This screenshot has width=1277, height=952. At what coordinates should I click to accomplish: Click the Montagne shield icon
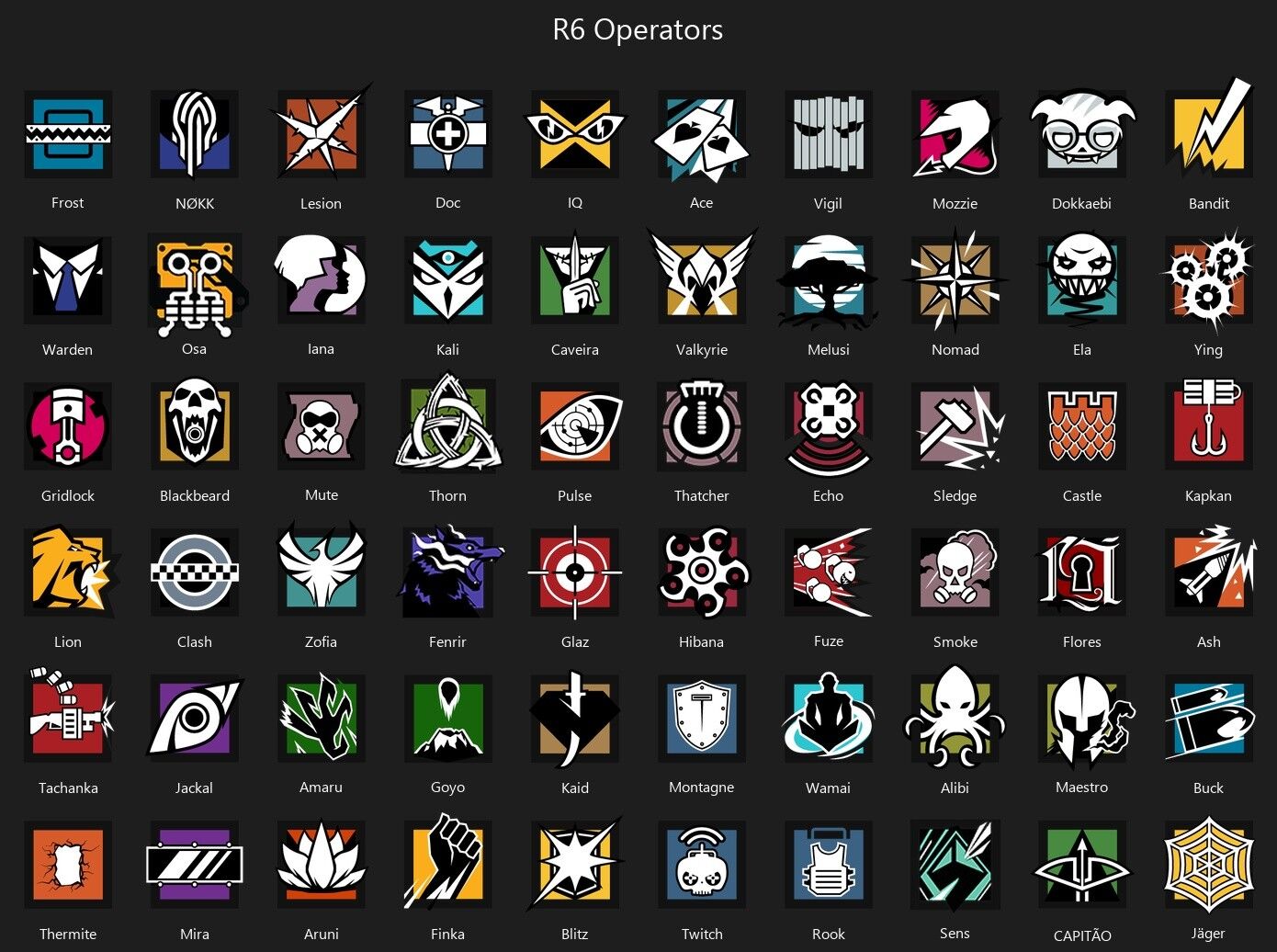702,719
